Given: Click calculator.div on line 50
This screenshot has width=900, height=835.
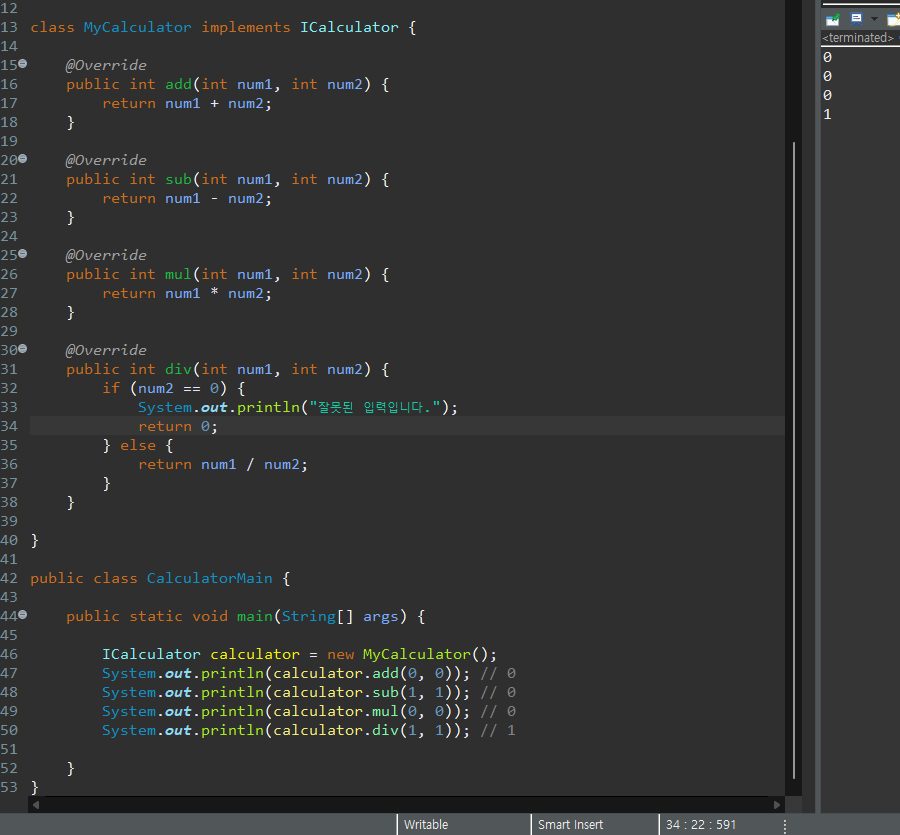Looking at the screenshot, I should click(x=336, y=730).
